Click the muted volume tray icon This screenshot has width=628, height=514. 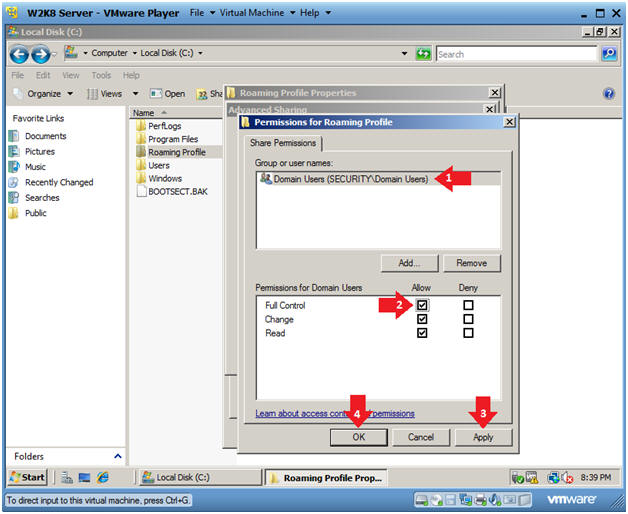(x=567, y=478)
